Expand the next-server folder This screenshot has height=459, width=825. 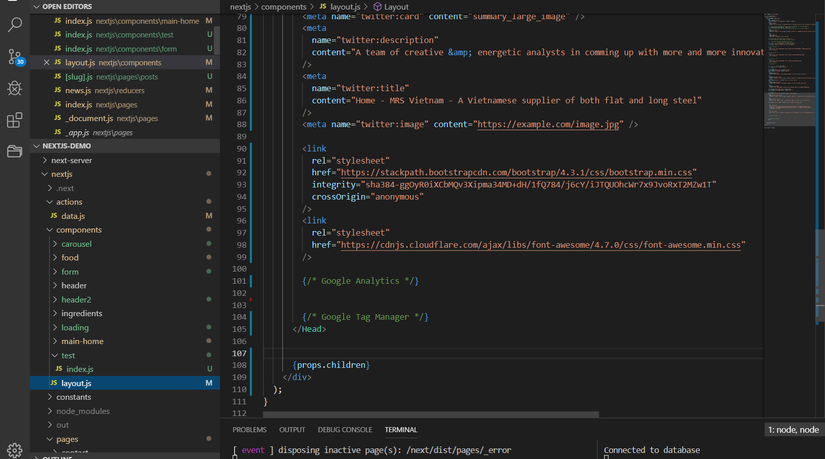[x=71, y=160]
